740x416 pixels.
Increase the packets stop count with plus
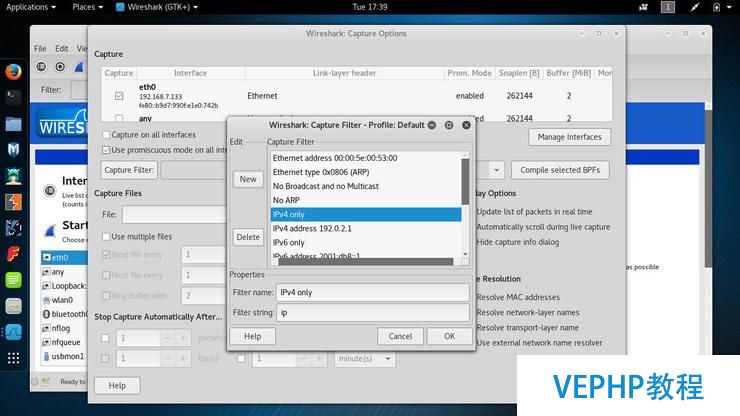pos(184,338)
